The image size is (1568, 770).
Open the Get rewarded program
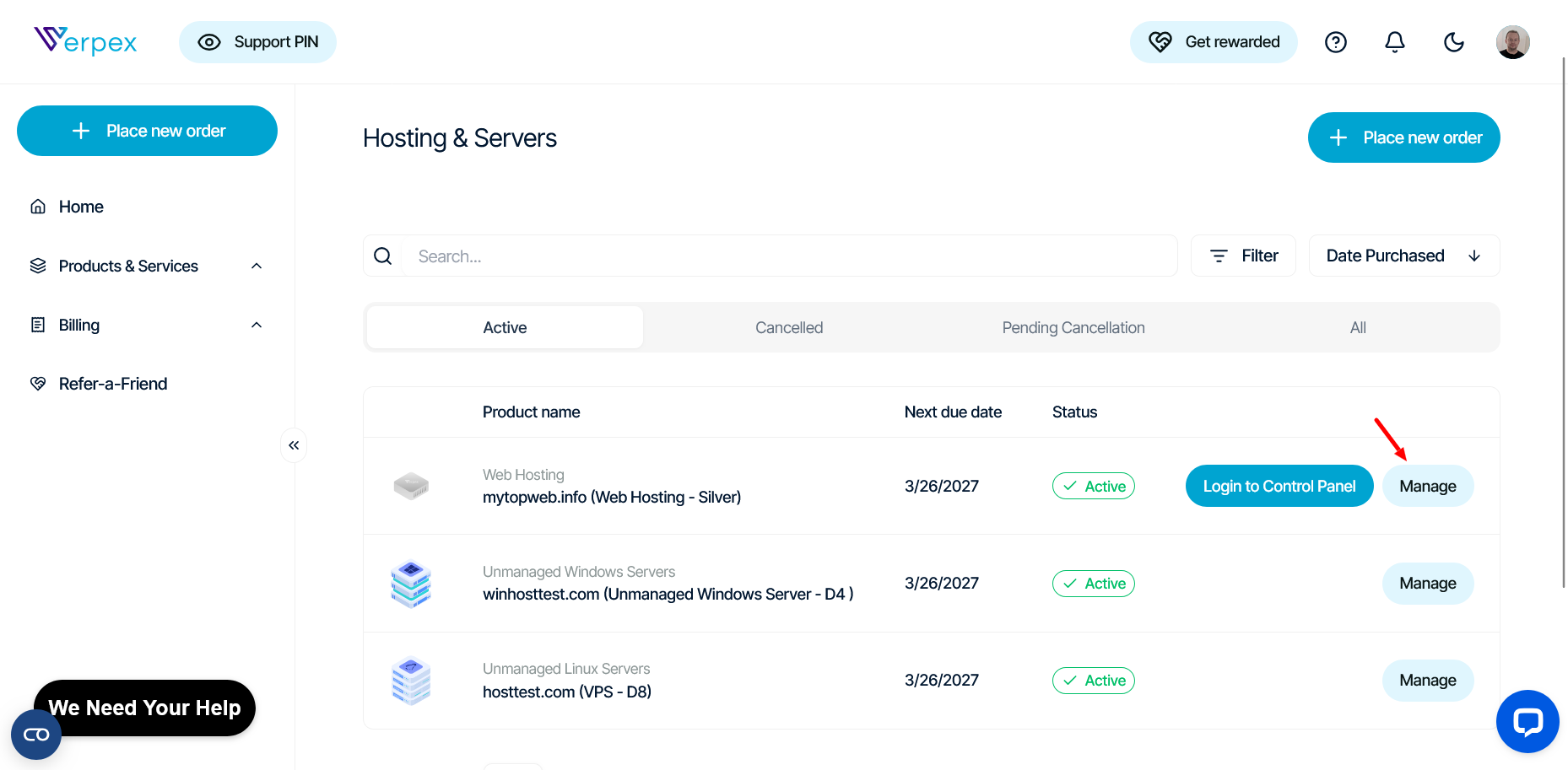pos(1214,42)
